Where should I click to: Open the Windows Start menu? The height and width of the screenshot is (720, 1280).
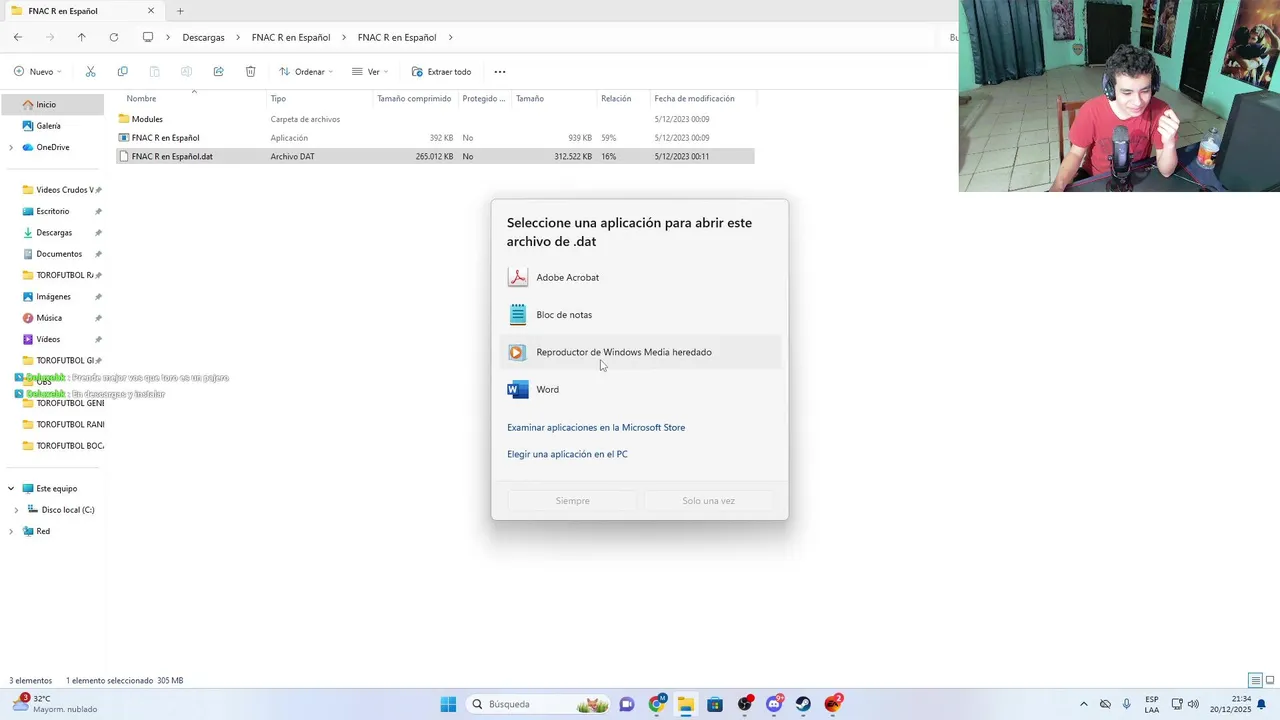[x=448, y=704]
